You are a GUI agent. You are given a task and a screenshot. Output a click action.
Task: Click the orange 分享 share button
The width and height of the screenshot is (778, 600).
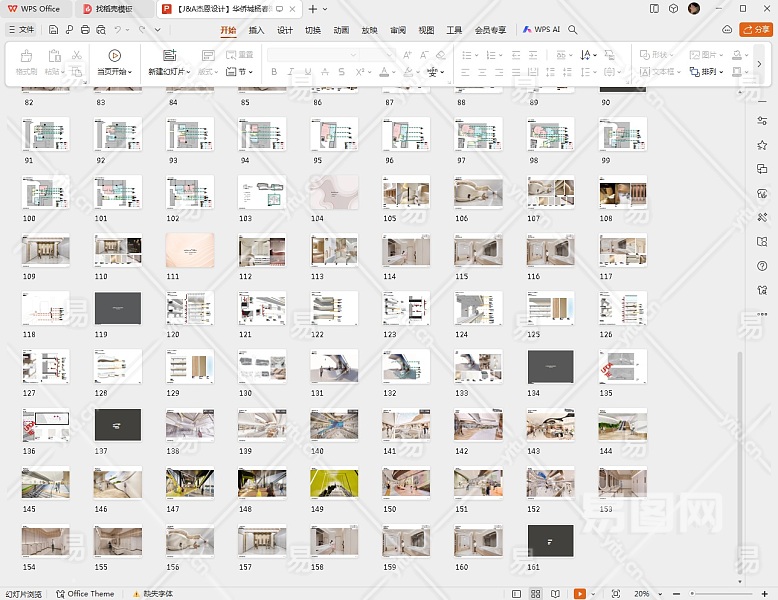pyautogui.click(x=755, y=30)
